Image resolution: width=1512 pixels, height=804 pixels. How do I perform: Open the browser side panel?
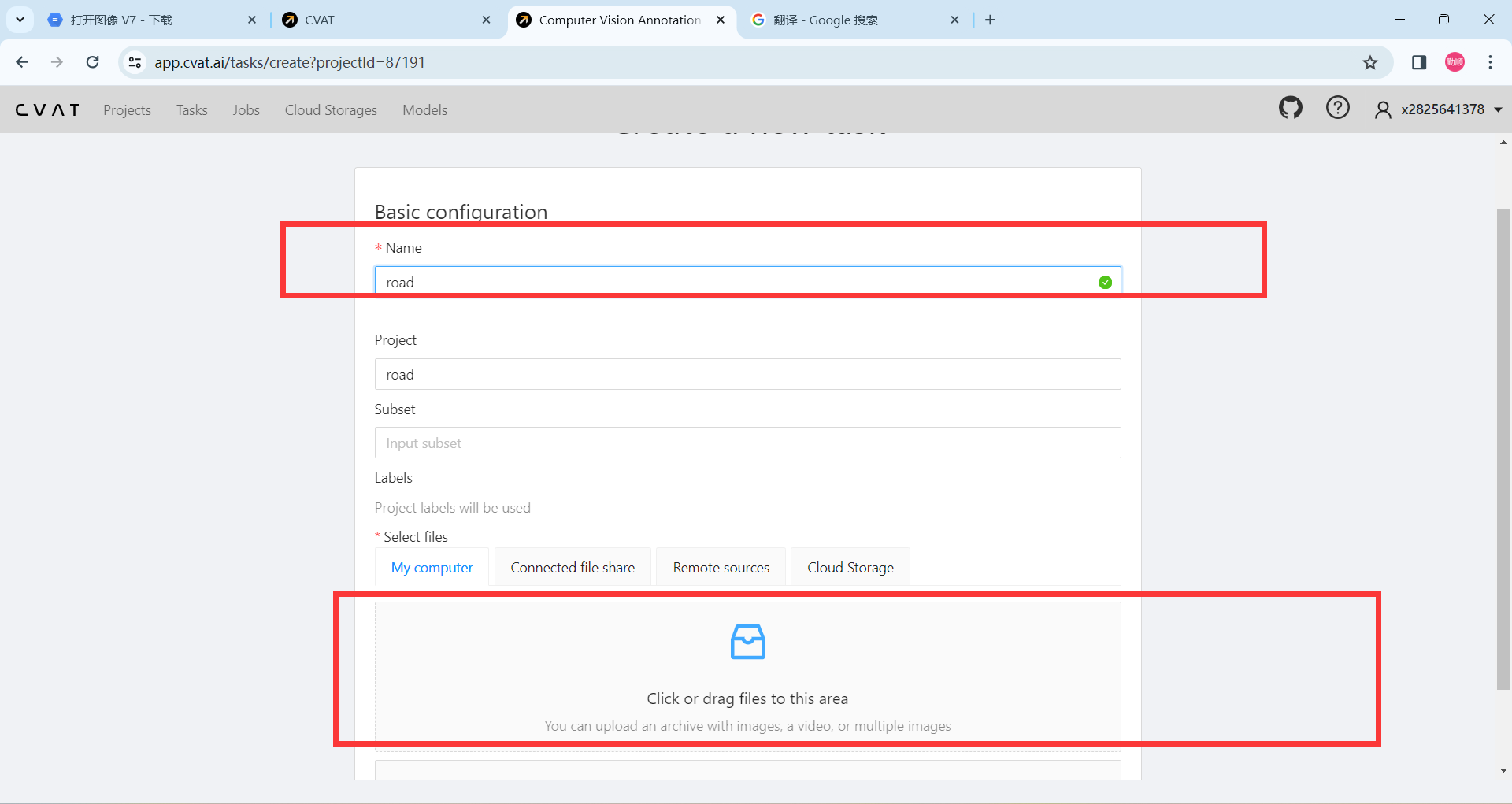(1419, 62)
